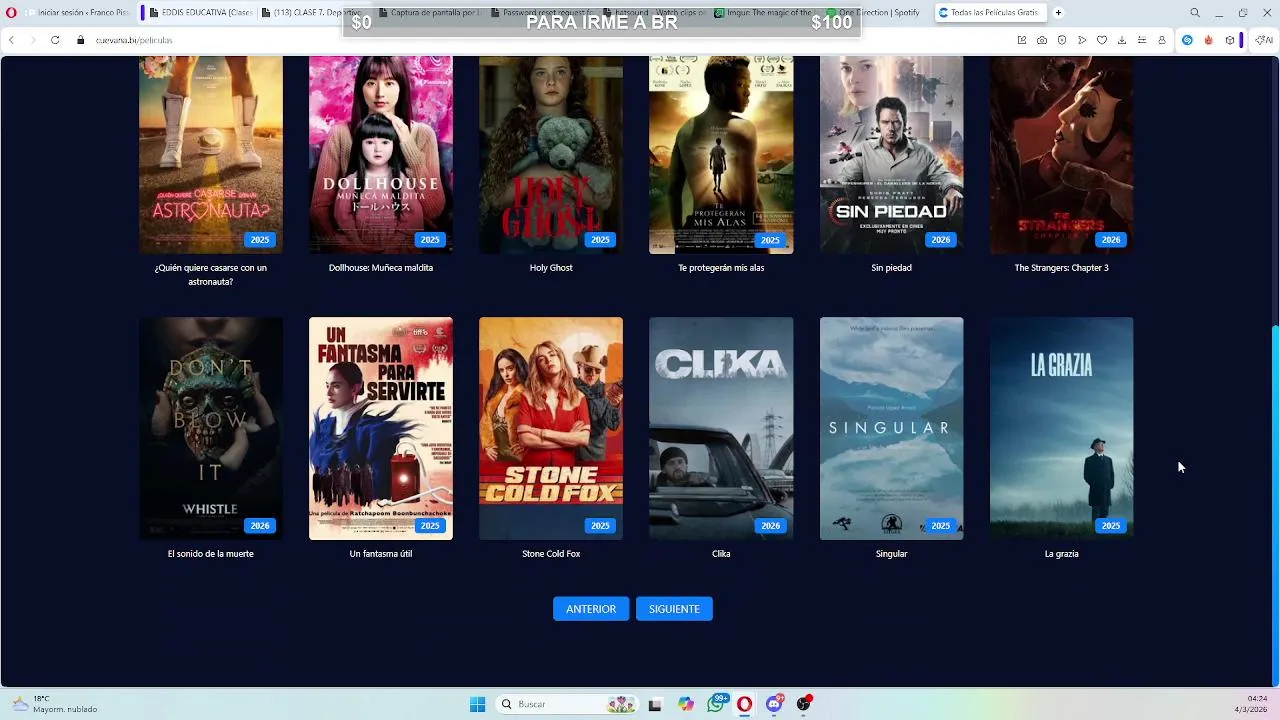
Task: Click the La grazia title text
Action: point(1061,554)
